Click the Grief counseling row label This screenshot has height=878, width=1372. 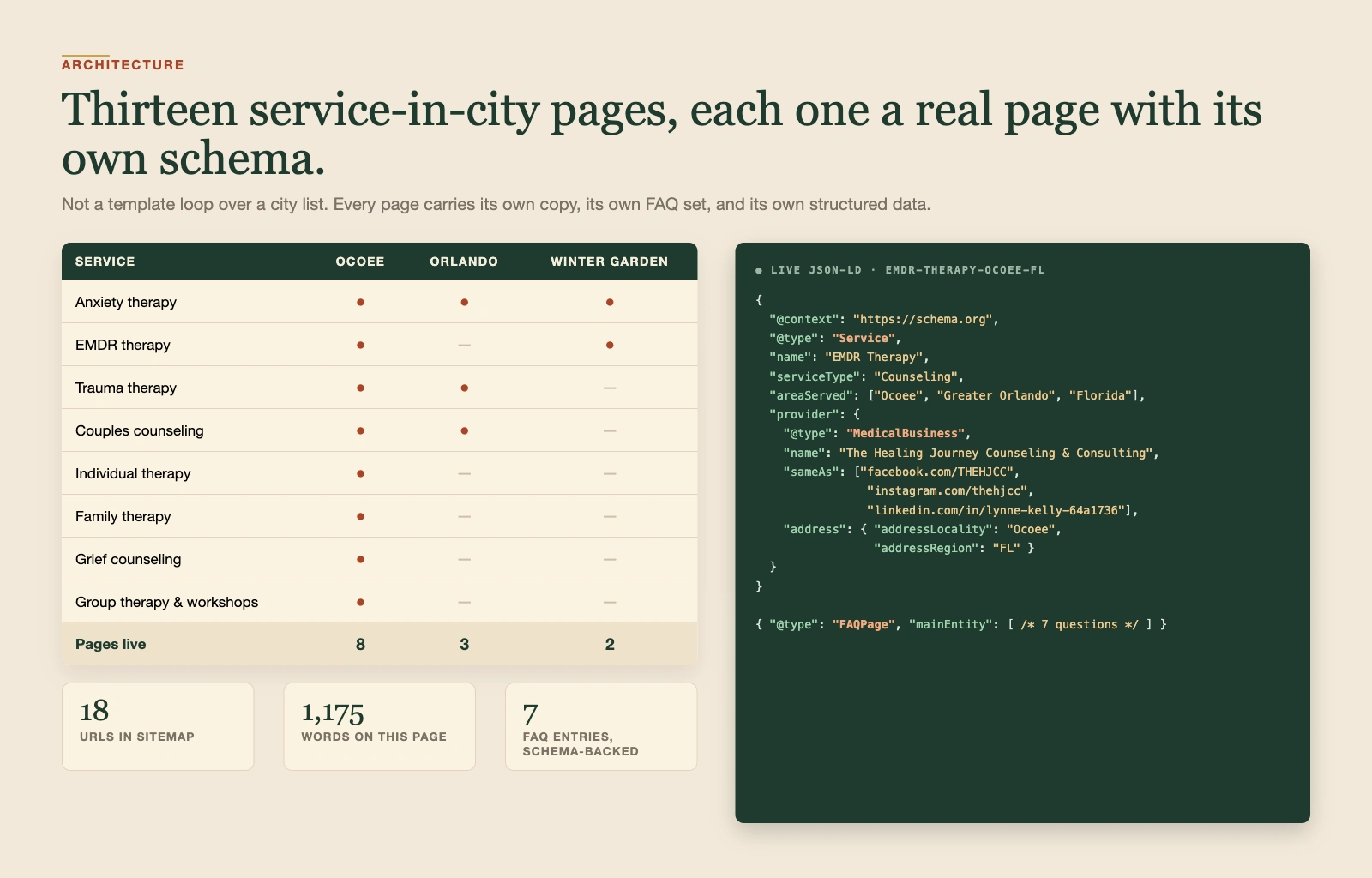tap(129, 559)
